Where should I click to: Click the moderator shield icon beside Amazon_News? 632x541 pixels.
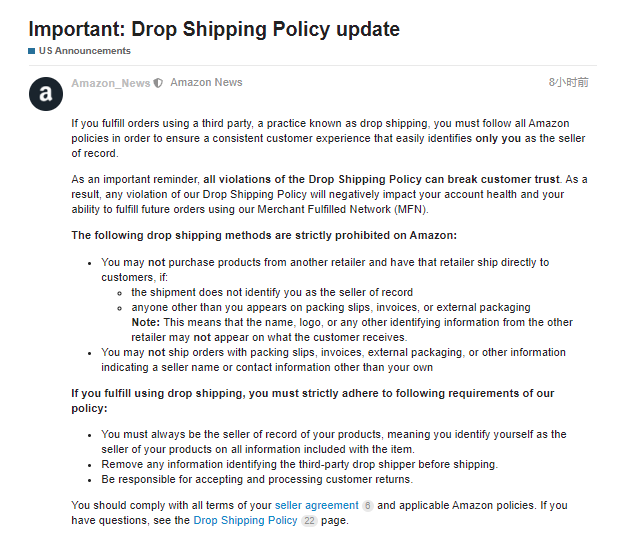[x=159, y=83]
